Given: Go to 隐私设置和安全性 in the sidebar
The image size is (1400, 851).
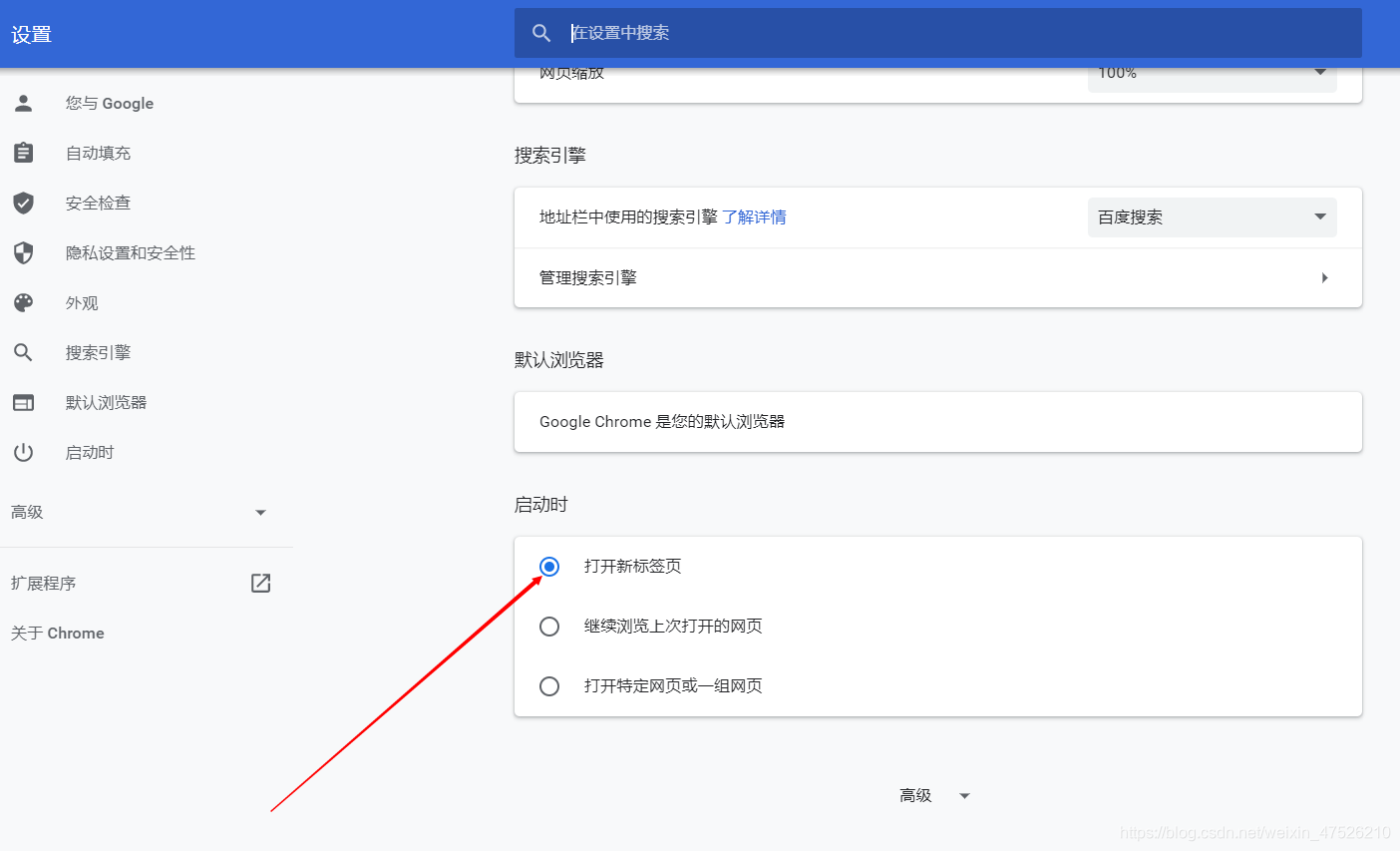Looking at the screenshot, I should click(131, 252).
